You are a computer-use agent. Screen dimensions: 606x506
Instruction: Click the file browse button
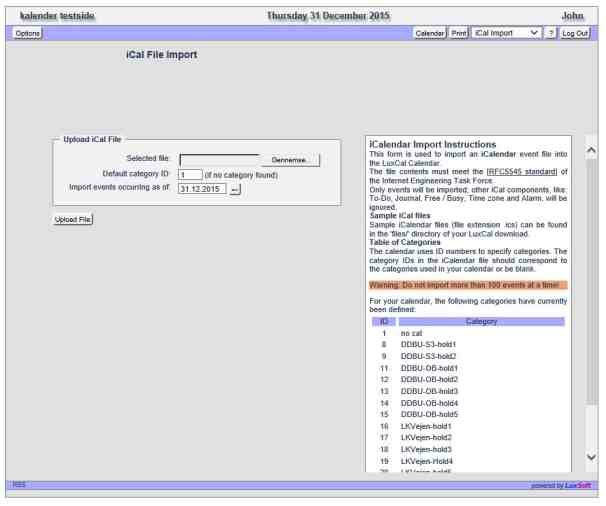[x=289, y=160]
